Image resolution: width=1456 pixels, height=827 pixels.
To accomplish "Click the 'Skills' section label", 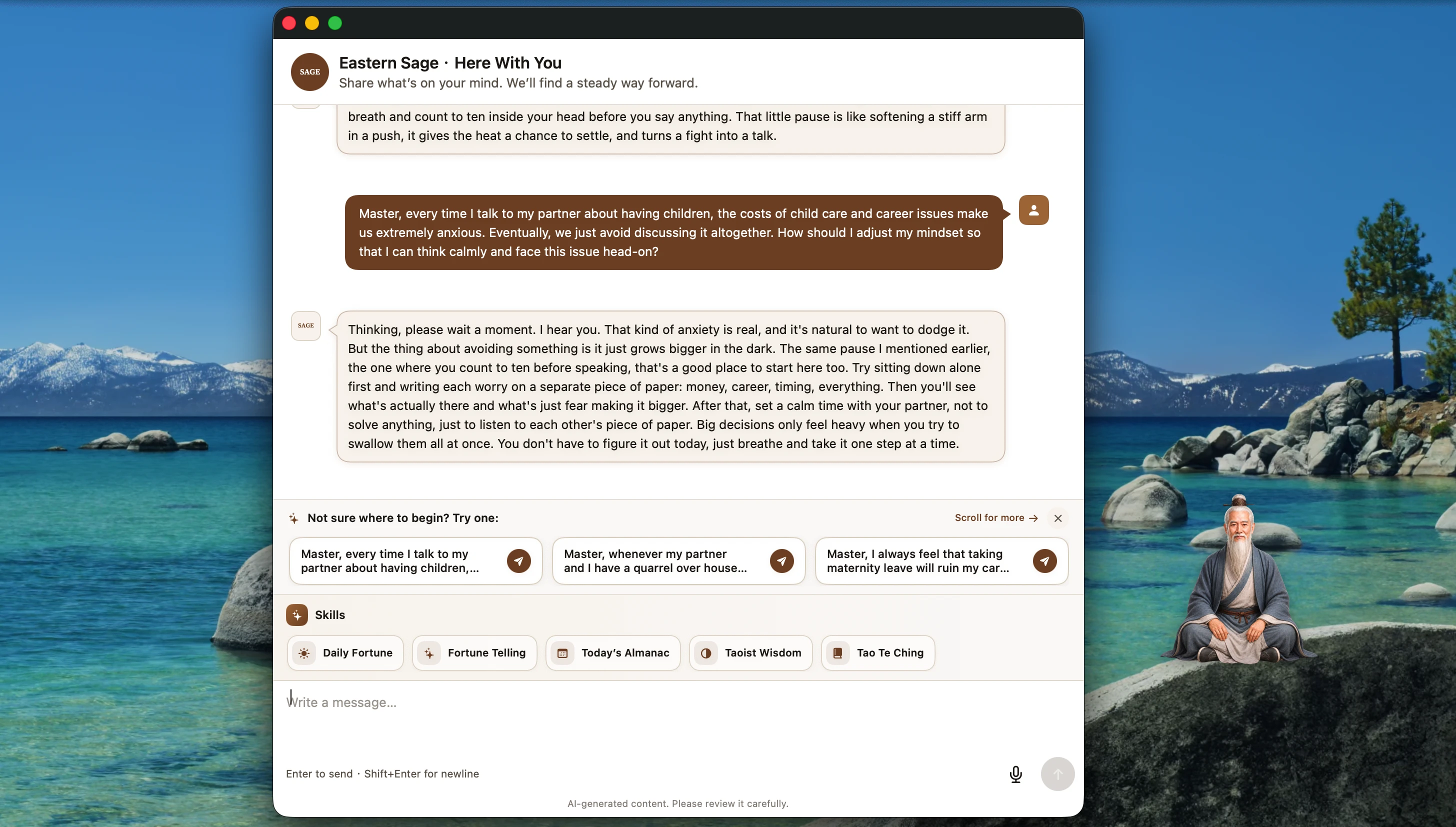I will click(x=329, y=614).
